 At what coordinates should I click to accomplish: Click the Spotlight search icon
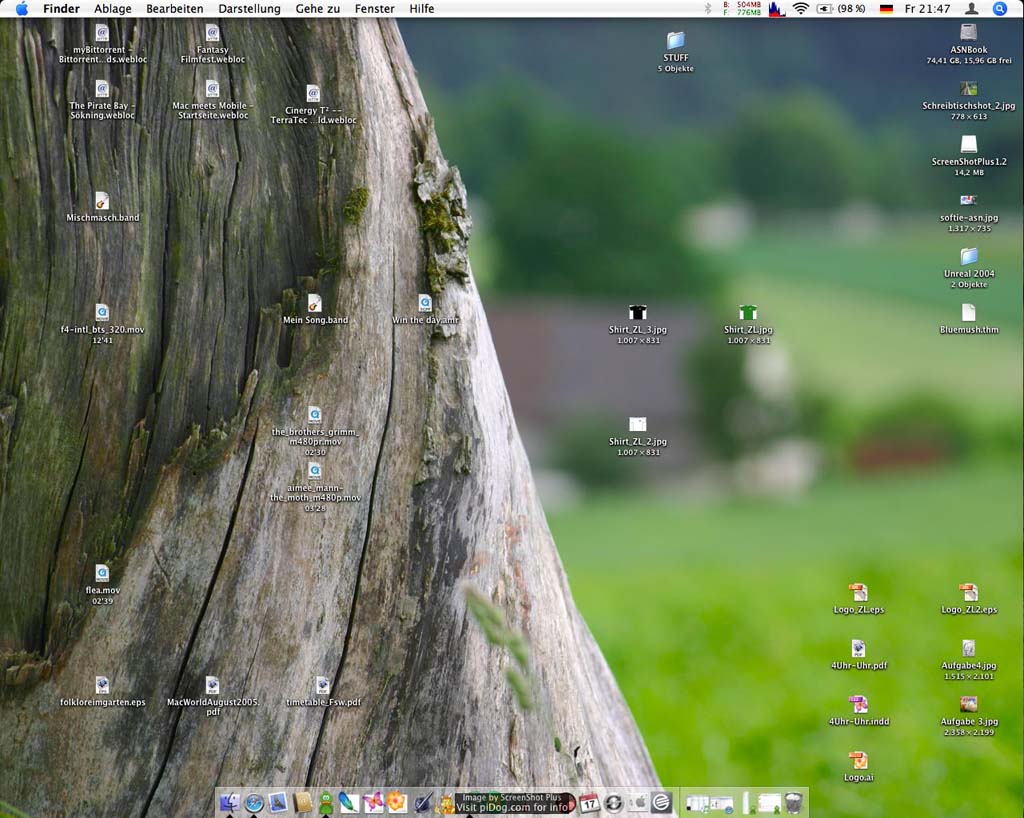click(999, 9)
